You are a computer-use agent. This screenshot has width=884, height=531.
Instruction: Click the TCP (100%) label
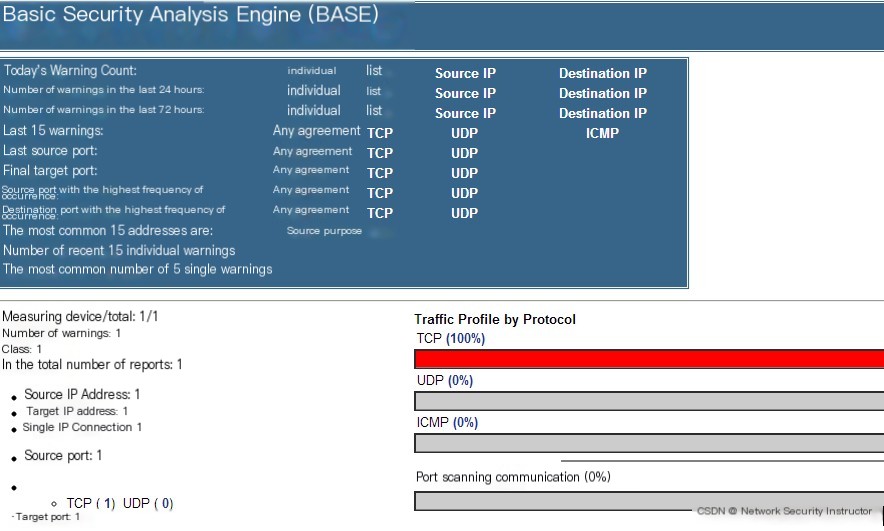450,338
